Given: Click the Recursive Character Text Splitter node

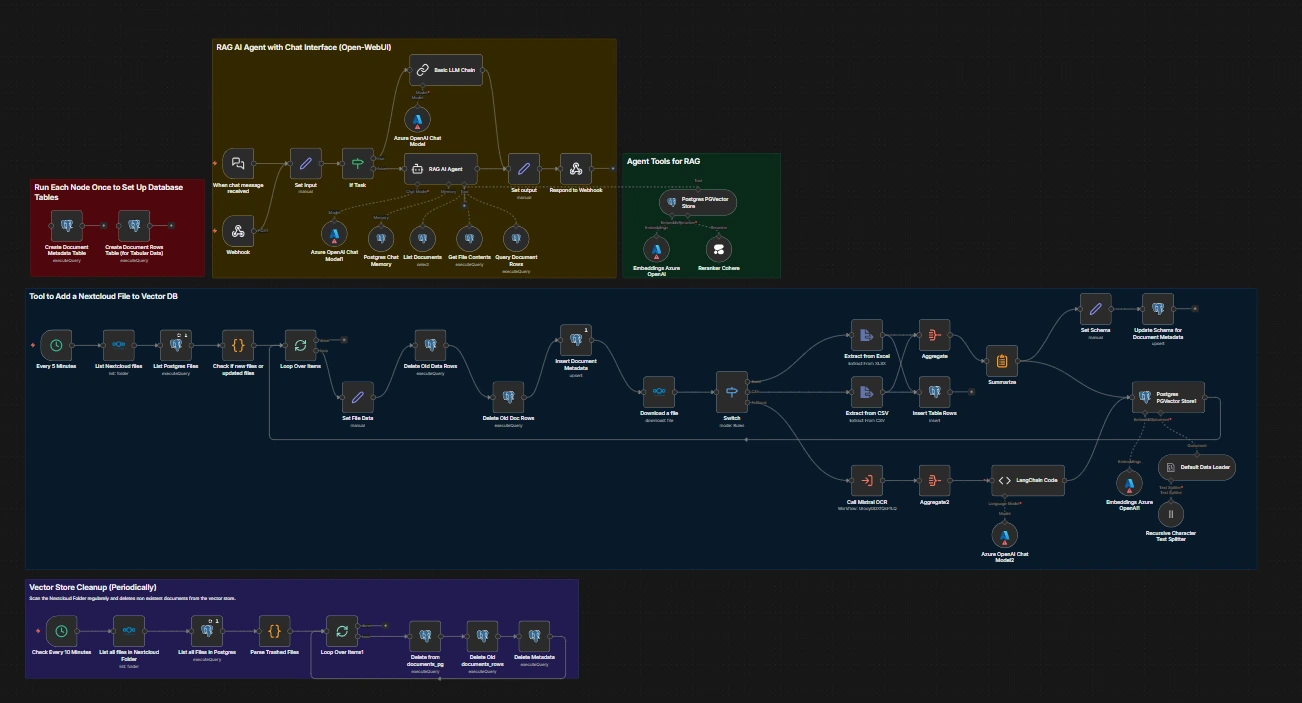Looking at the screenshot, I should (1171, 514).
